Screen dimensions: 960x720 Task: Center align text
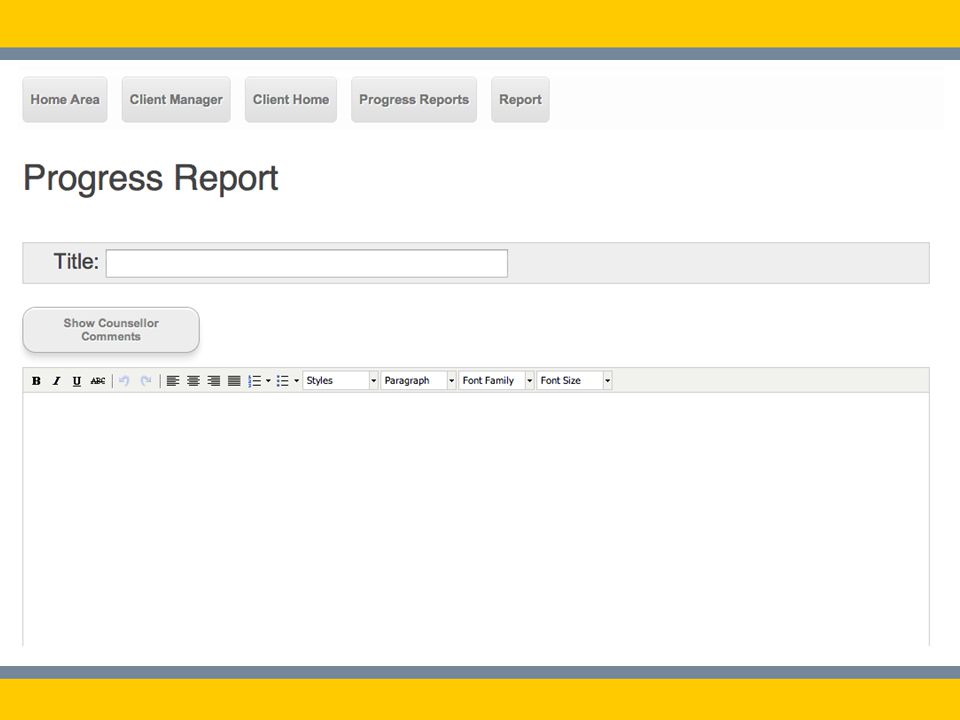[x=193, y=381]
